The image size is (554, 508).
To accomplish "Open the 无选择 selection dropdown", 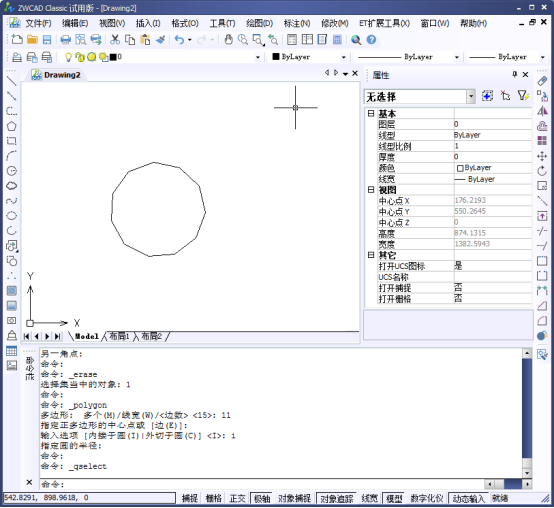I will [420, 96].
